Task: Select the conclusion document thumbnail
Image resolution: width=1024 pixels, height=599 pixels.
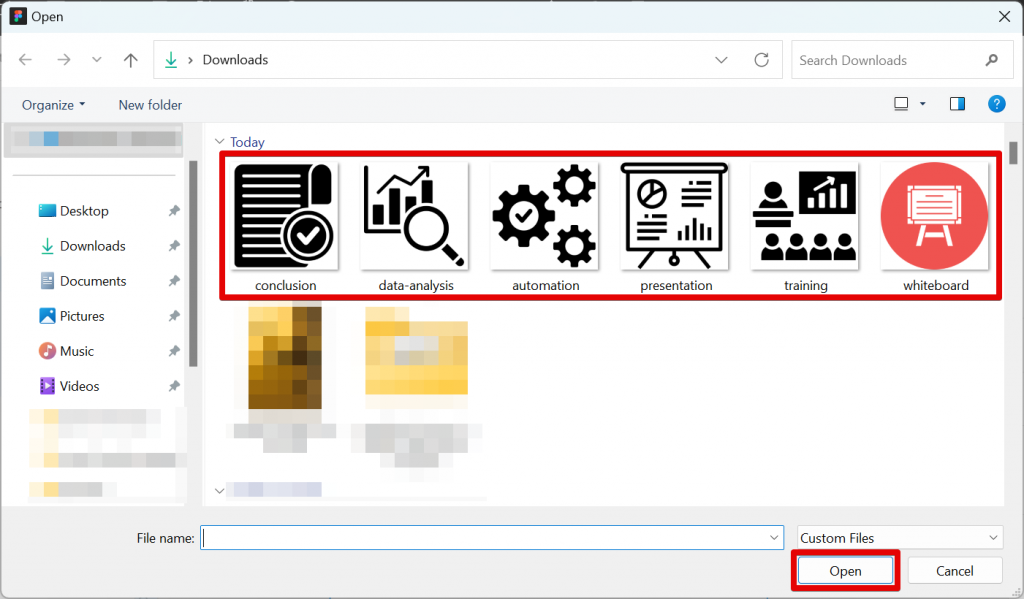Action: (285, 215)
